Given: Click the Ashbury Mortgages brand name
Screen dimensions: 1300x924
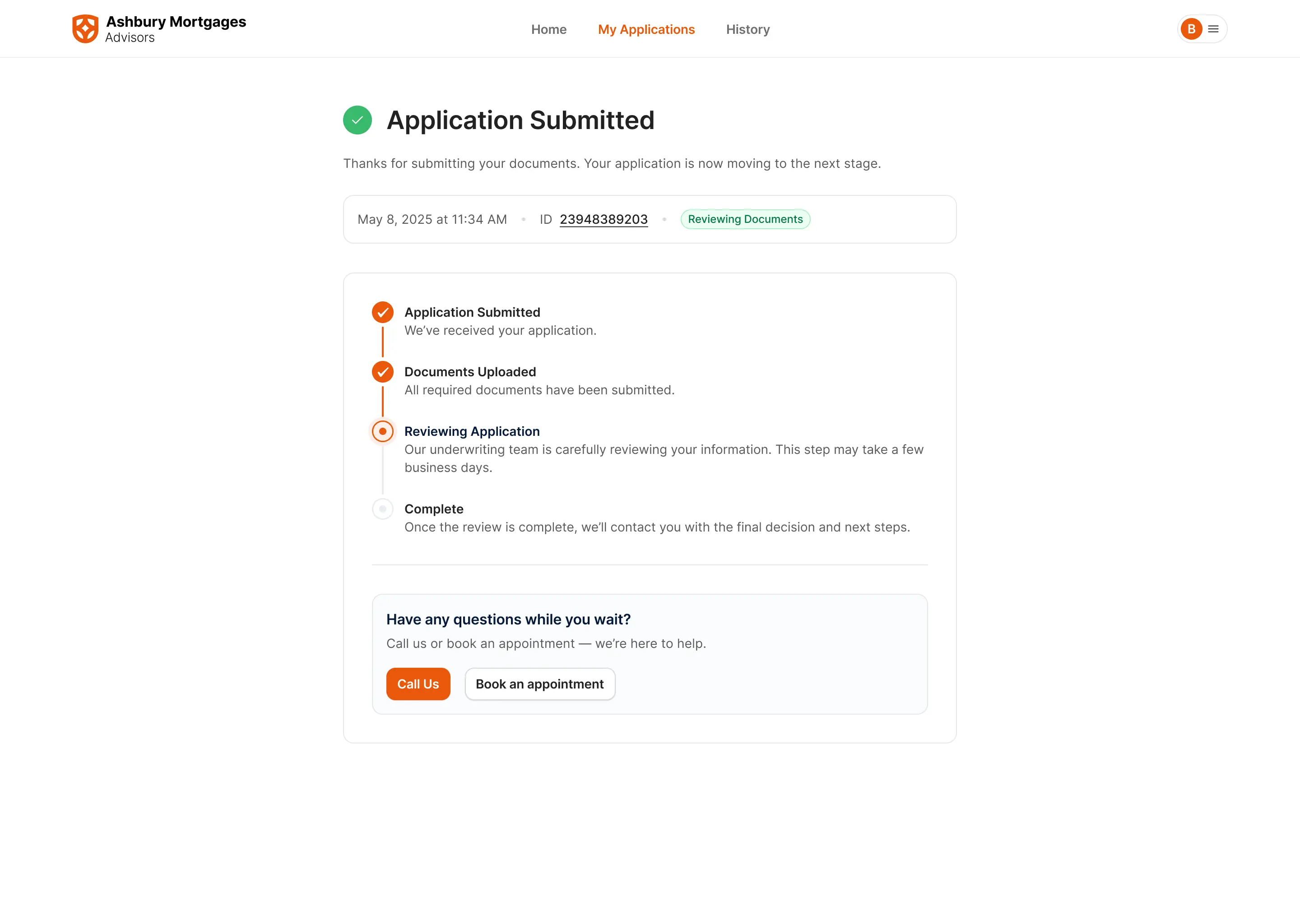Looking at the screenshot, I should pyautogui.click(x=176, y=22).
